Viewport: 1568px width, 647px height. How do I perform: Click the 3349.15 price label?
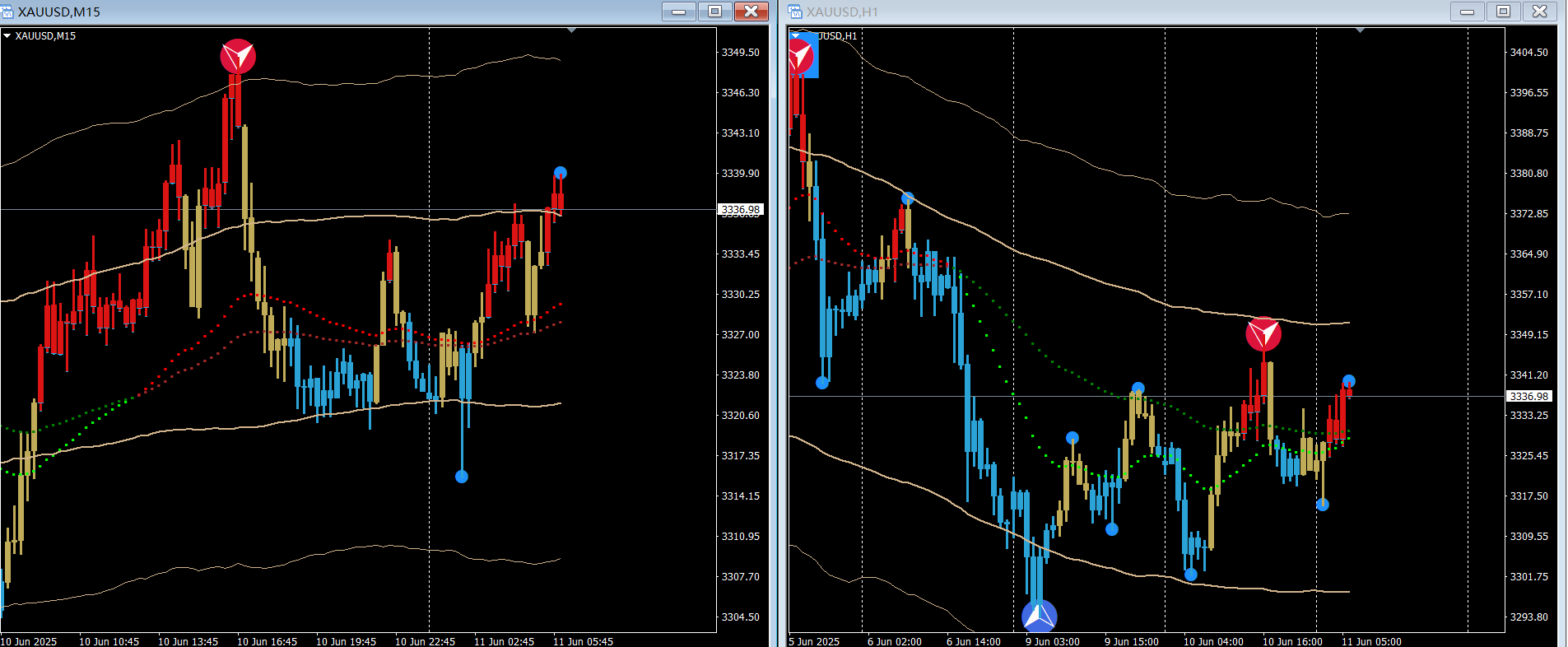[x=1529, y=334]
